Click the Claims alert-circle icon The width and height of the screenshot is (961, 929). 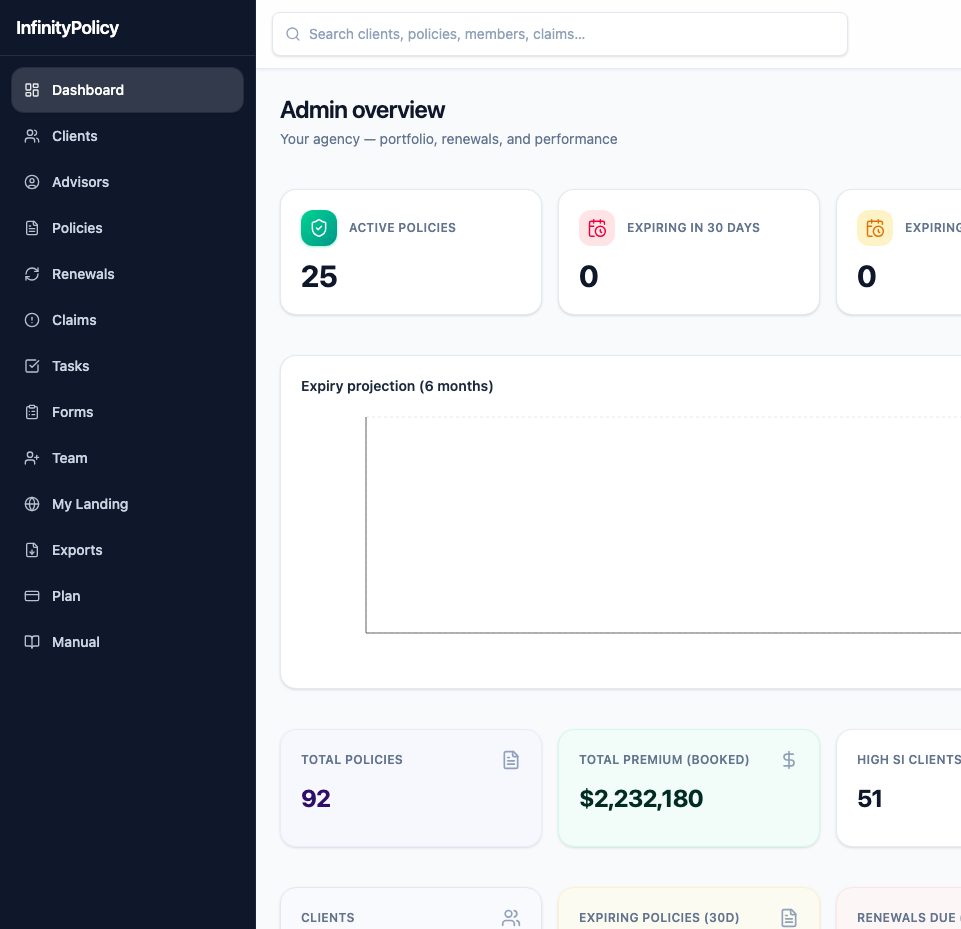[x=32, y=320]
